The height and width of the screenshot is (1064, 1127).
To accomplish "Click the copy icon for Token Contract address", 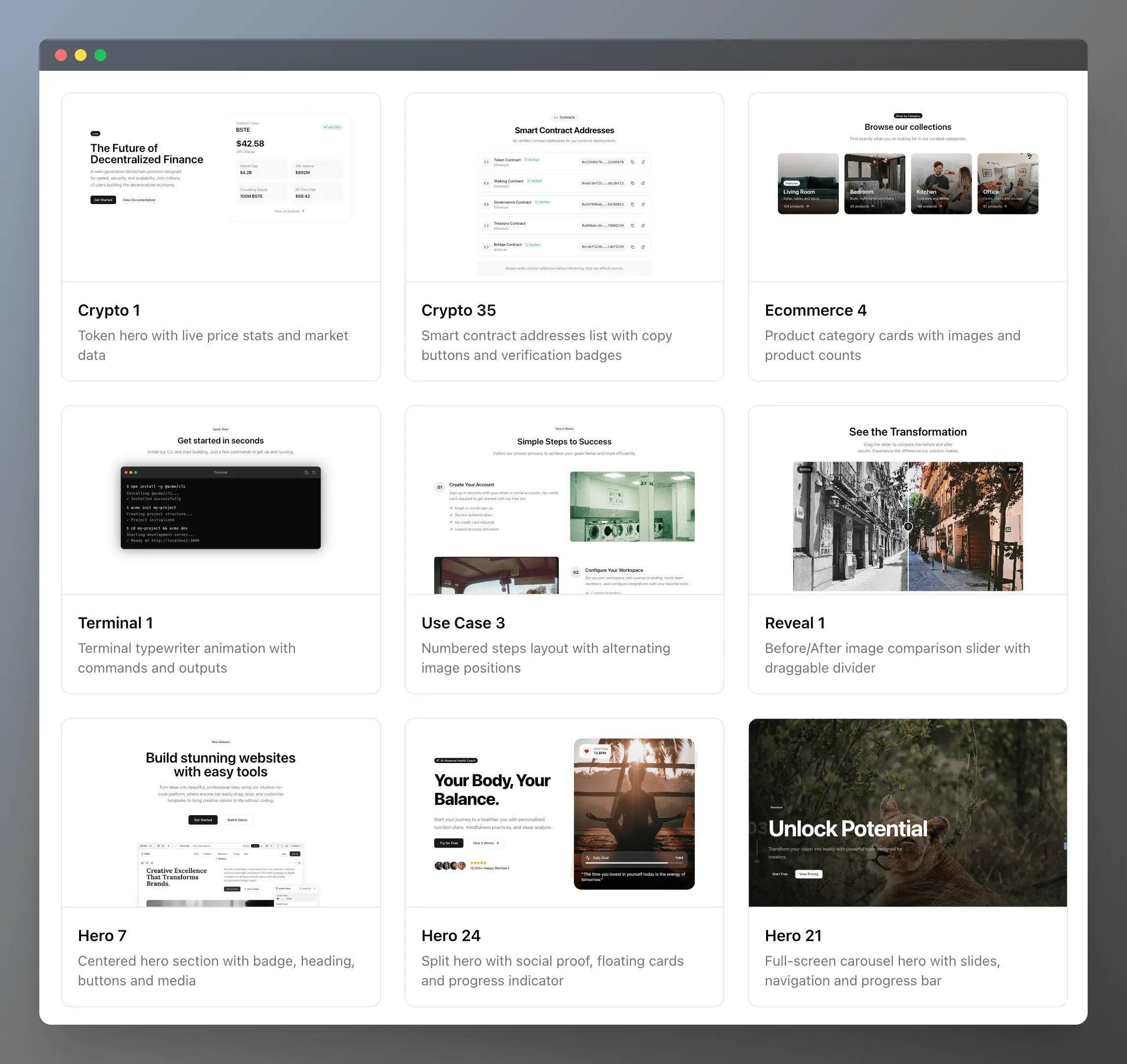I will click(x=633, y=162).
